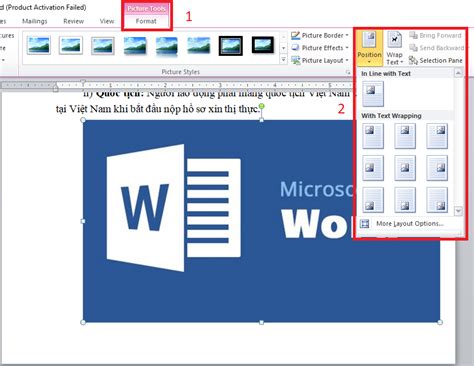Position picture middle right with text wrapping
Viewport: 474px width, 366px height.
[x=437, y=168]
